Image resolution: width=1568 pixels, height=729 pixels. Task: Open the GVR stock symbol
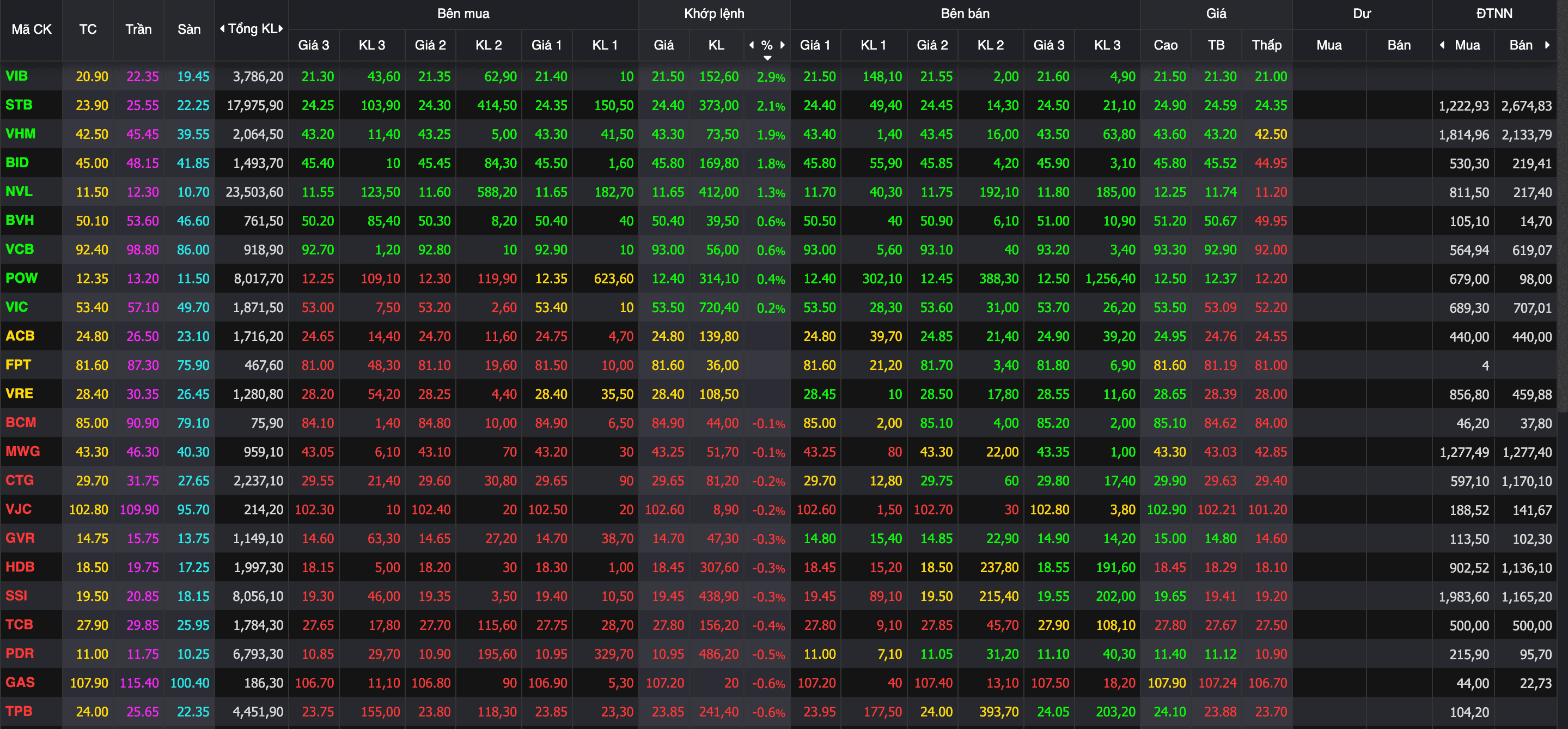[20, 538]
